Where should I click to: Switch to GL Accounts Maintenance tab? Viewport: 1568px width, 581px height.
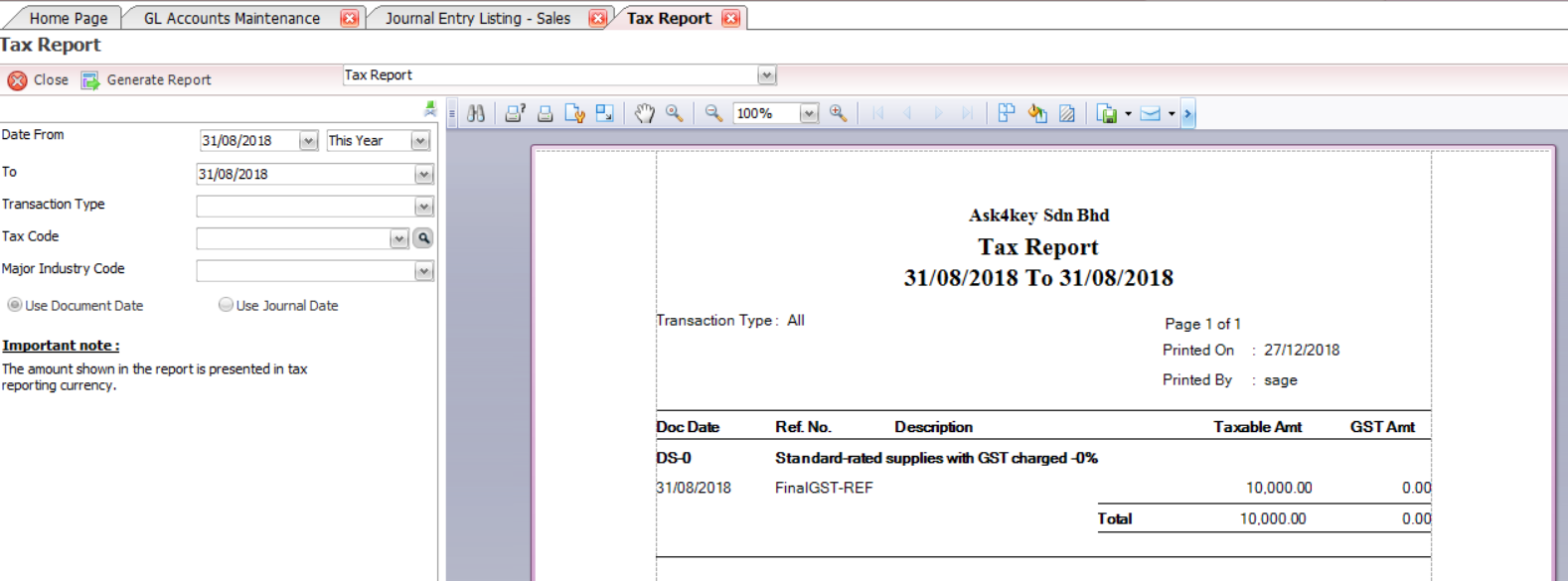(232, 18)
